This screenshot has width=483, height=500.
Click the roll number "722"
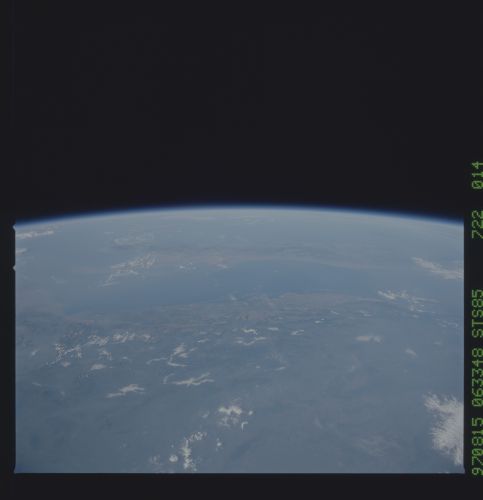click(477, 224)
